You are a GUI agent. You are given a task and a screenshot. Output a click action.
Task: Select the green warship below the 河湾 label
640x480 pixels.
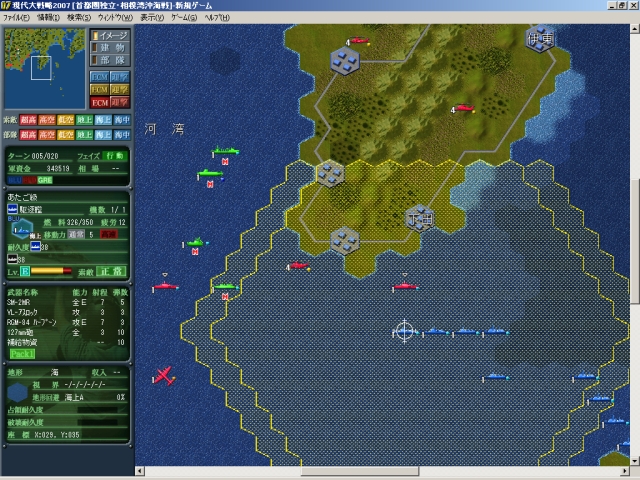click(x=225, y=151)
